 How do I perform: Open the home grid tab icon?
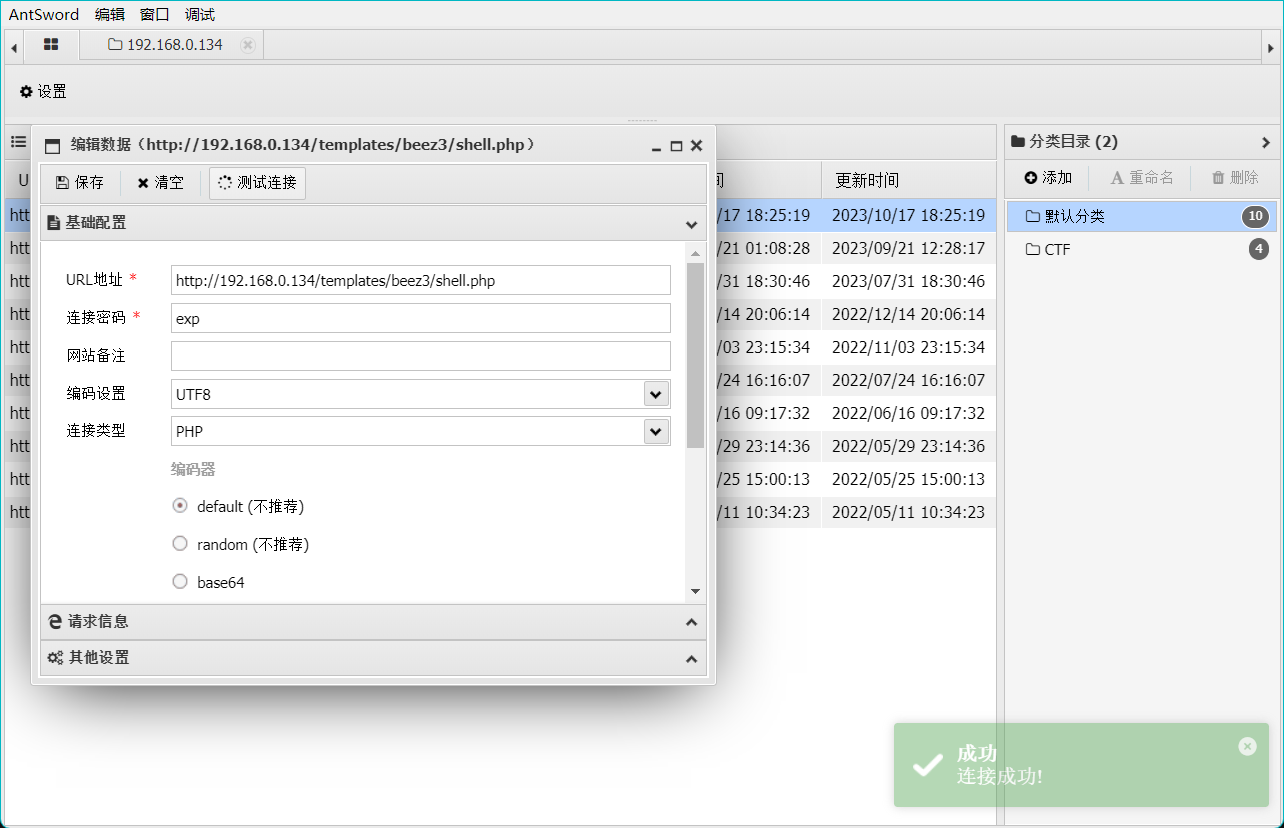pos(51,45)
